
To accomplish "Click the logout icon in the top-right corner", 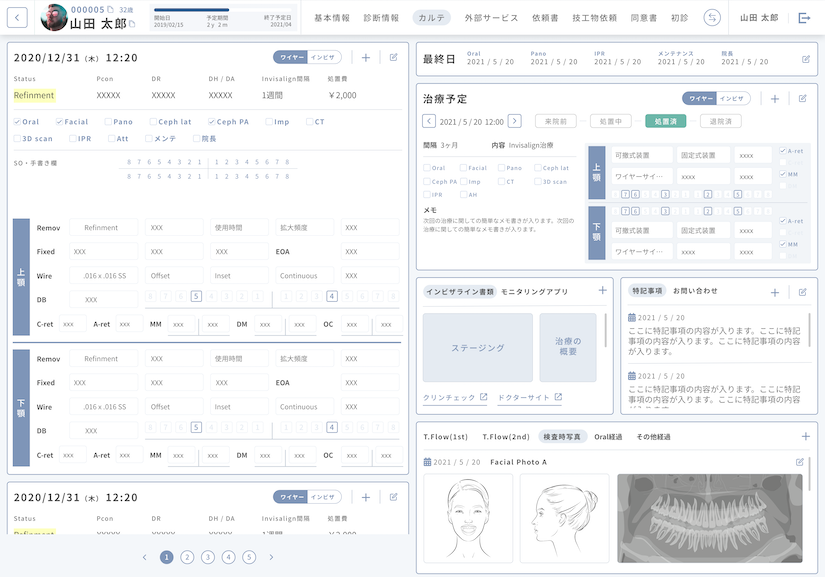I will (804, 17).
